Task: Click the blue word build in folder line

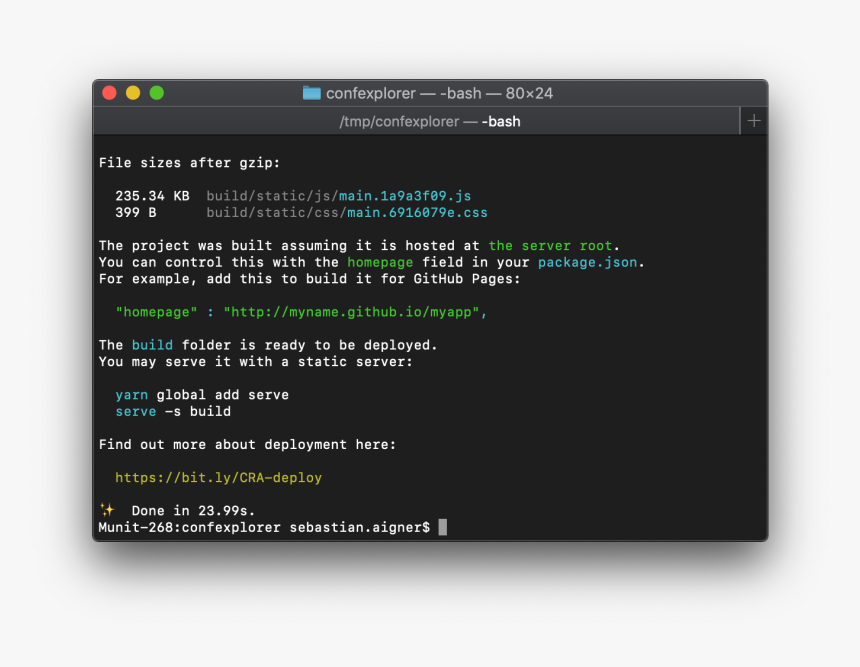Action: tap(152, 345)
